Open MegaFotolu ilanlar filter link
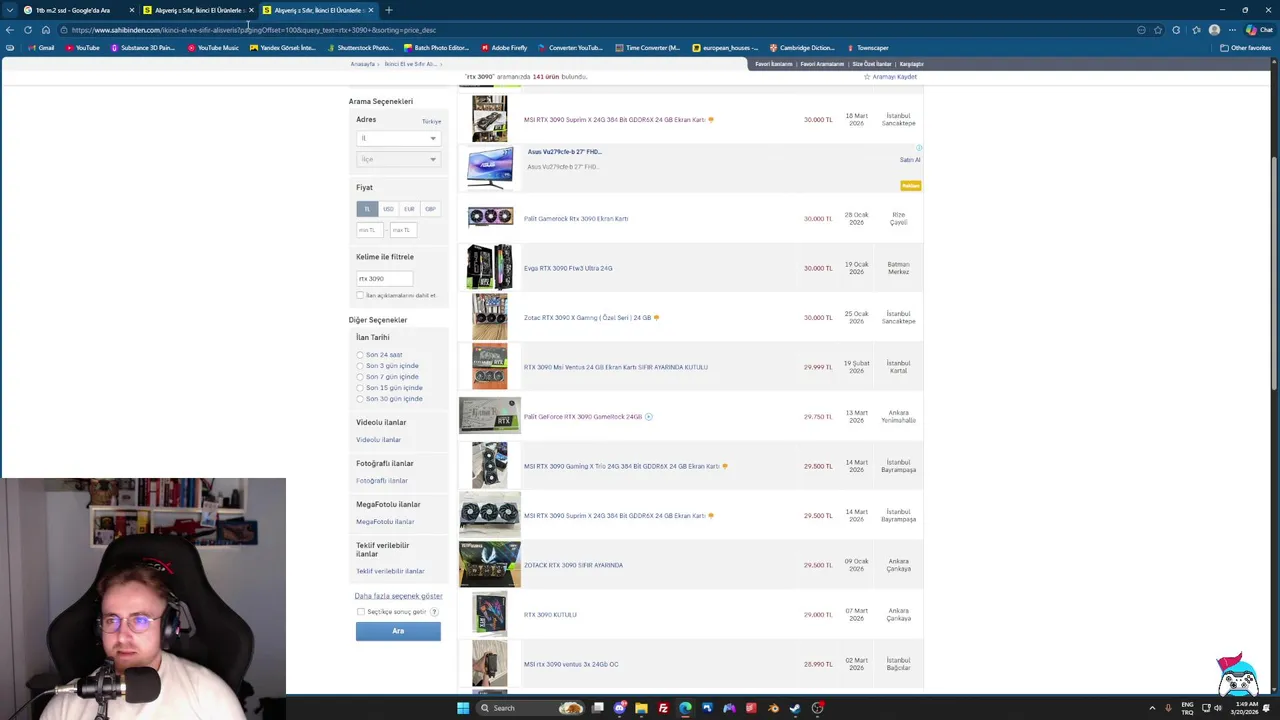 [385, 522]
